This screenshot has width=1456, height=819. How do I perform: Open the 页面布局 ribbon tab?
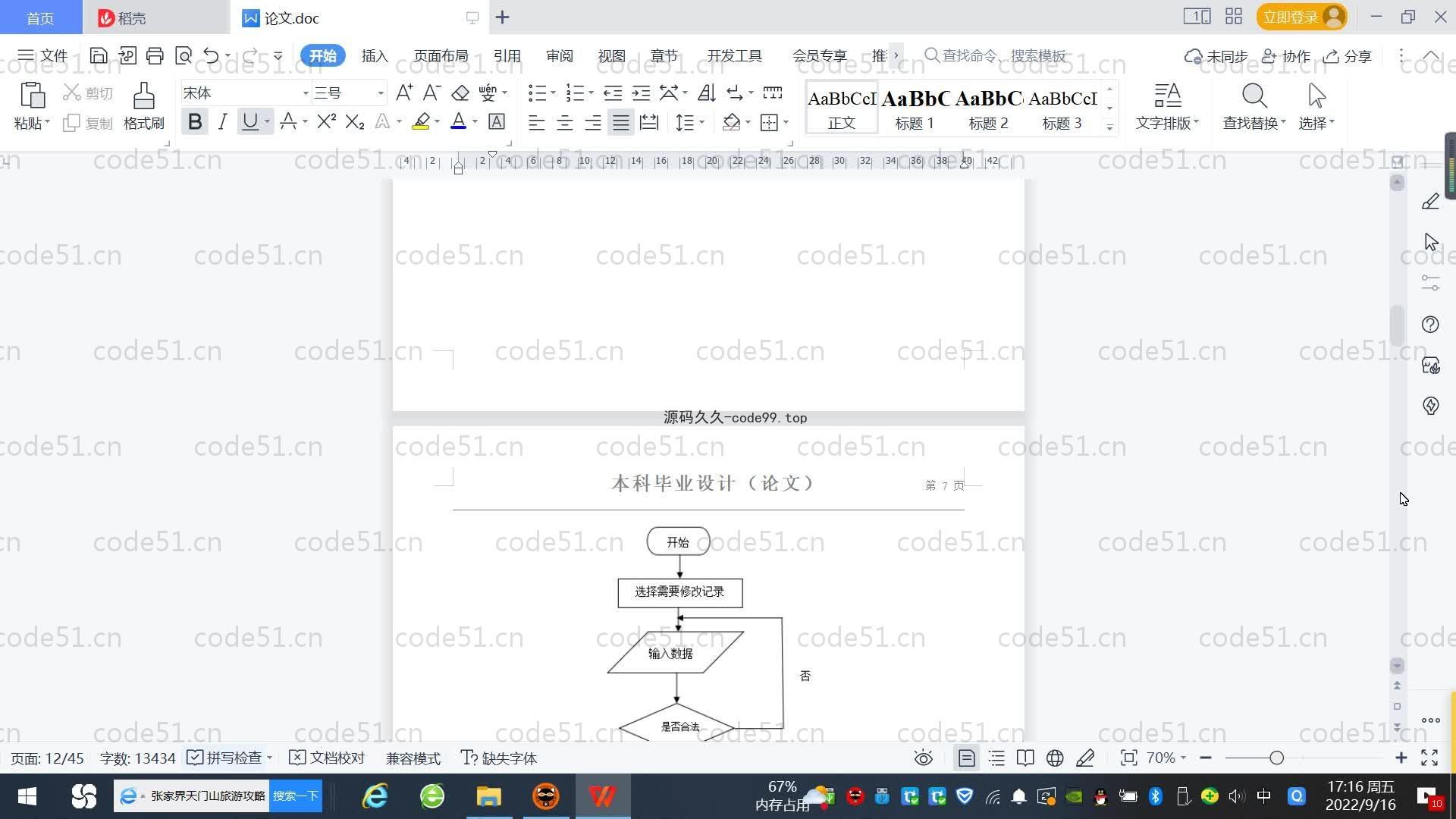pos(441,55)
